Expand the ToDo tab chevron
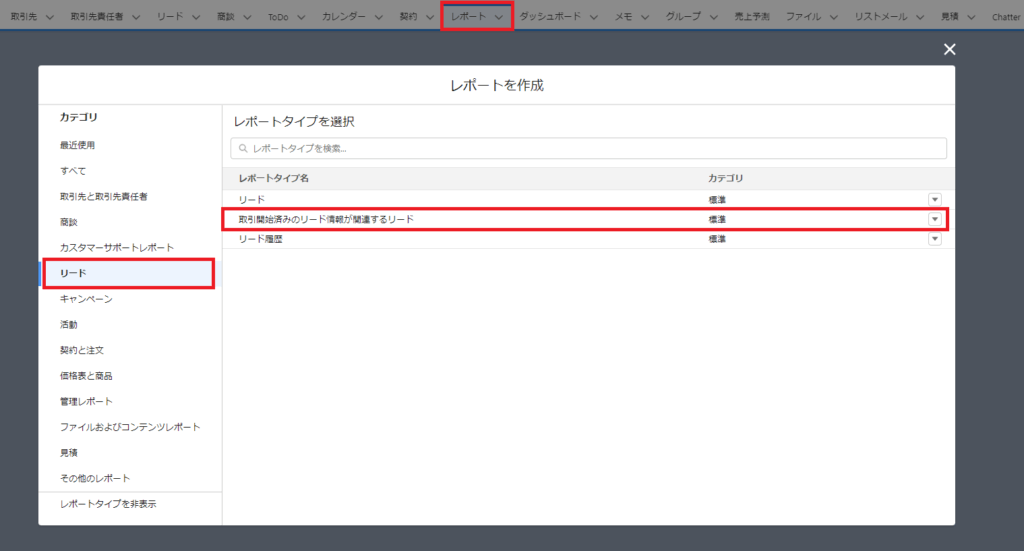The height and width of the screenshot is (551, 1024). coord(301,17)
